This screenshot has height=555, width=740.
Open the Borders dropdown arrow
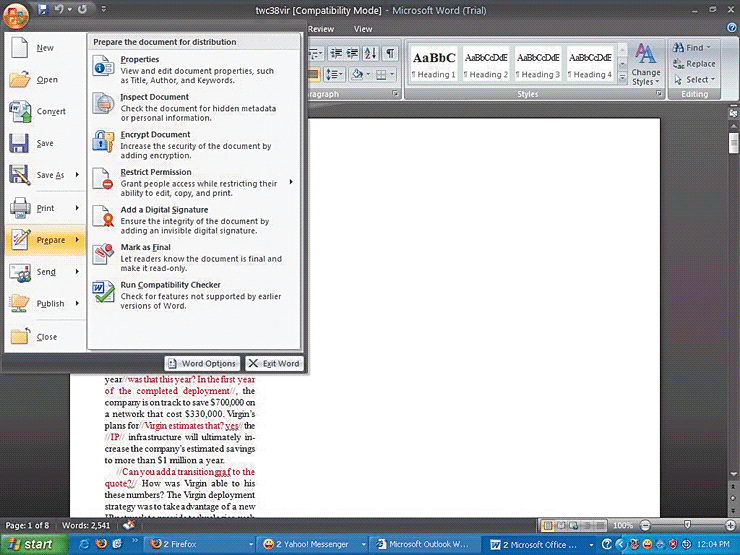point(392,75)
